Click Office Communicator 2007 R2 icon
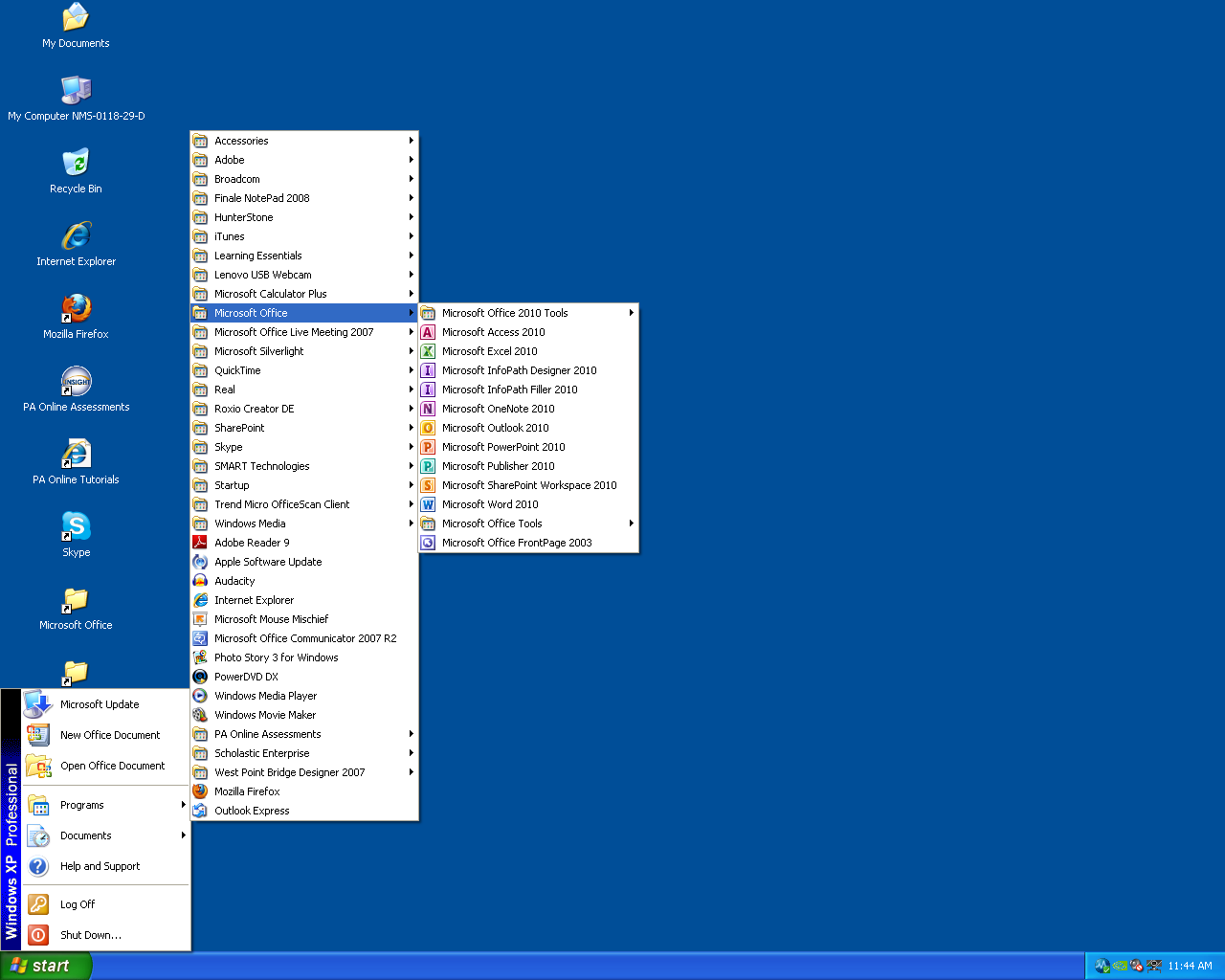 (200, 638)
